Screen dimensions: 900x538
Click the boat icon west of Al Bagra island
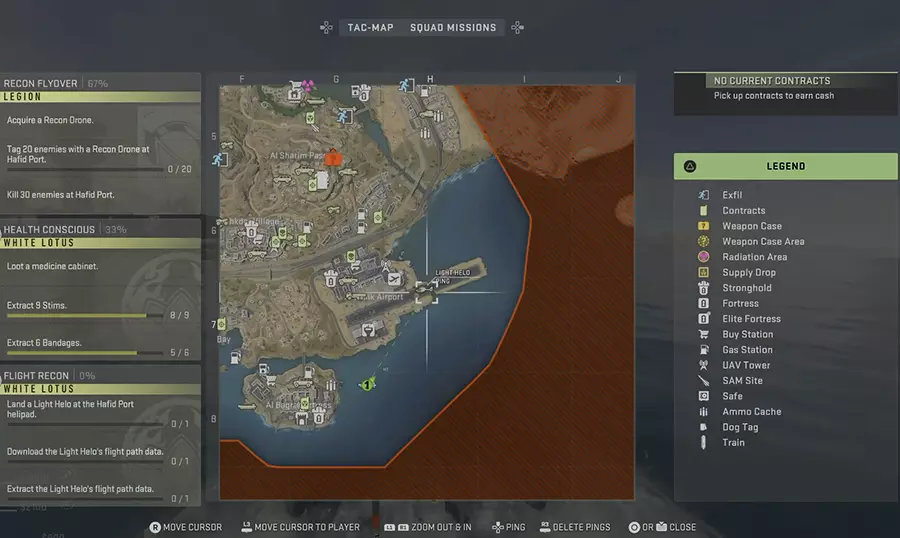tap(247, 407)
